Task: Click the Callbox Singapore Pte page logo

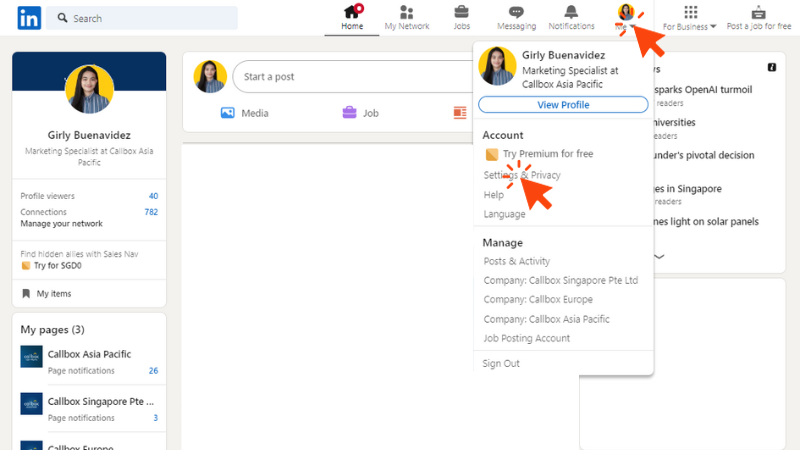Action: pos(31,404)
